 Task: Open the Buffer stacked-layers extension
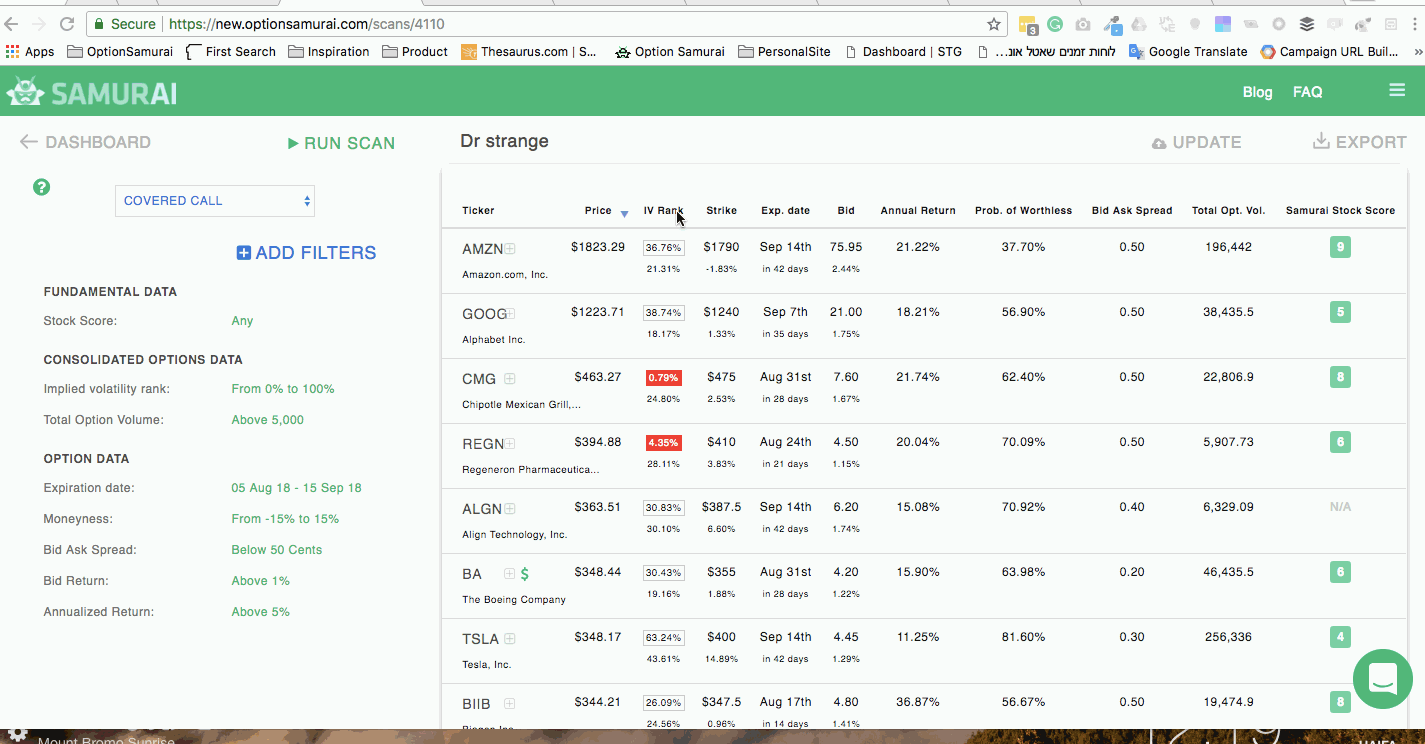pos(1307,24)
